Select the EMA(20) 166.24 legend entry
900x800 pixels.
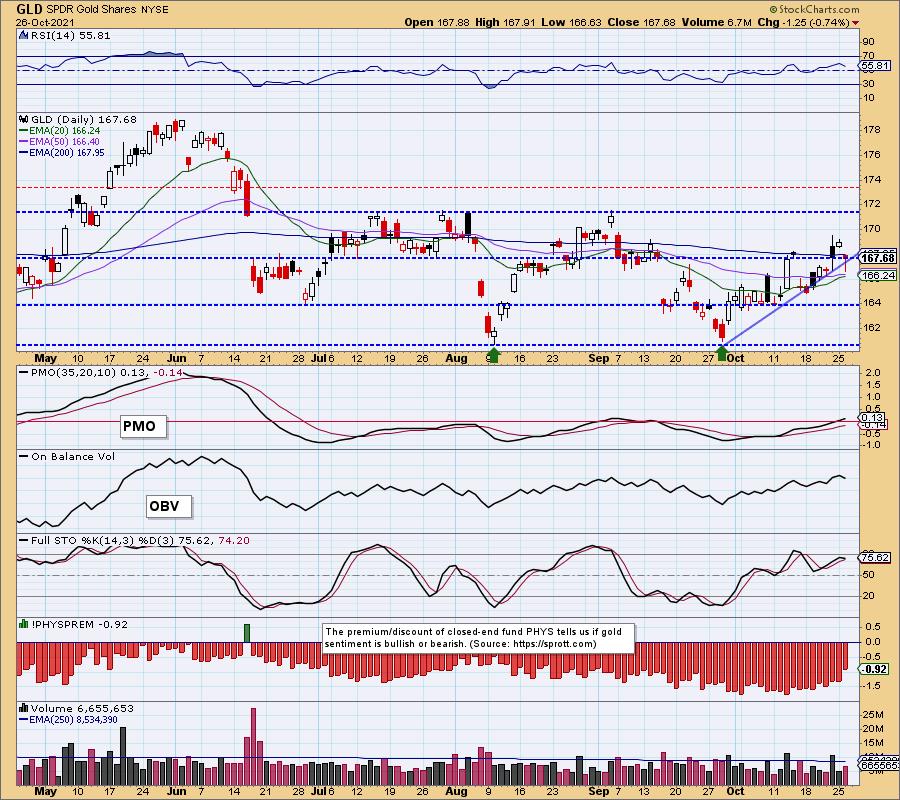pos(60,131)
